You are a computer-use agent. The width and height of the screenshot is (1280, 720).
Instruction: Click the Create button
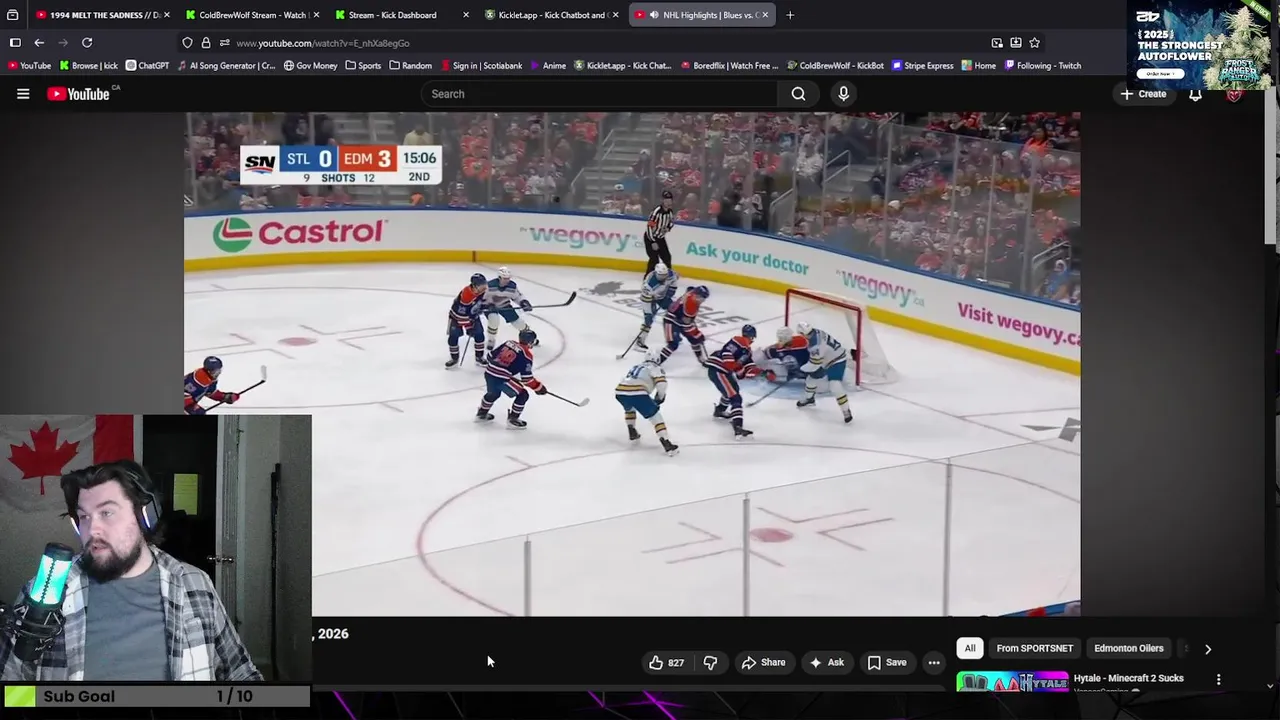1143,94
